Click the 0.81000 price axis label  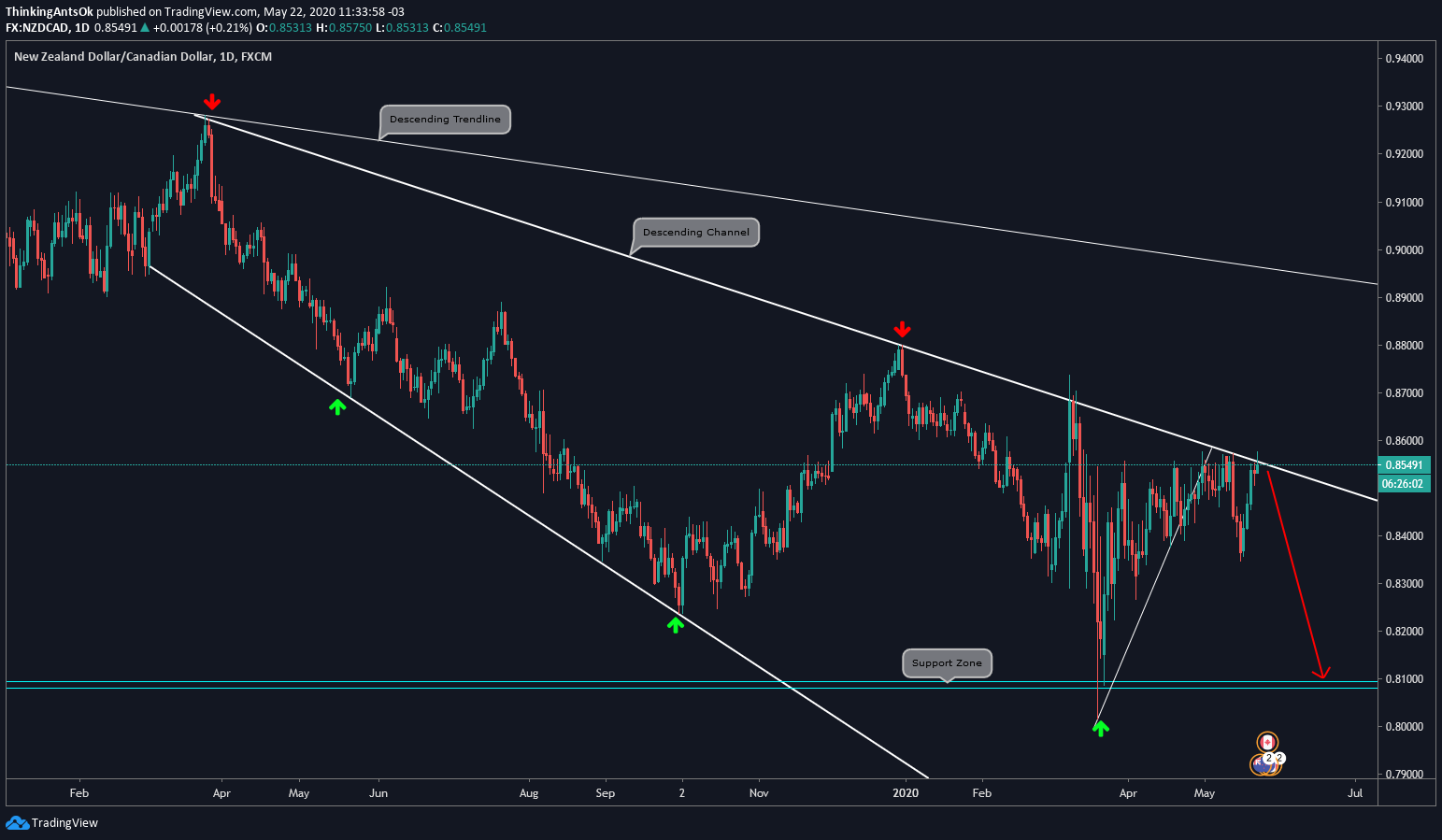(x=1404, y=679)
